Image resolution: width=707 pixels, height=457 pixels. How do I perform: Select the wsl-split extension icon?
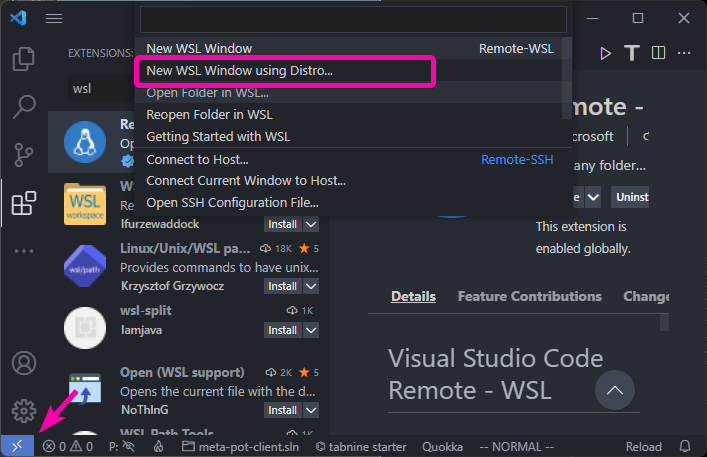pos(85,328)
